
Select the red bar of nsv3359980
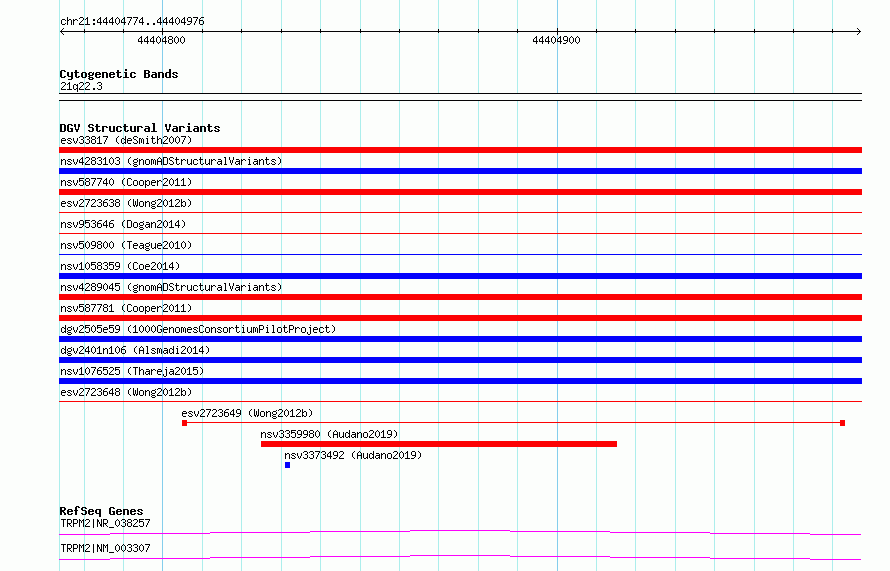click(x=439, y=444)
